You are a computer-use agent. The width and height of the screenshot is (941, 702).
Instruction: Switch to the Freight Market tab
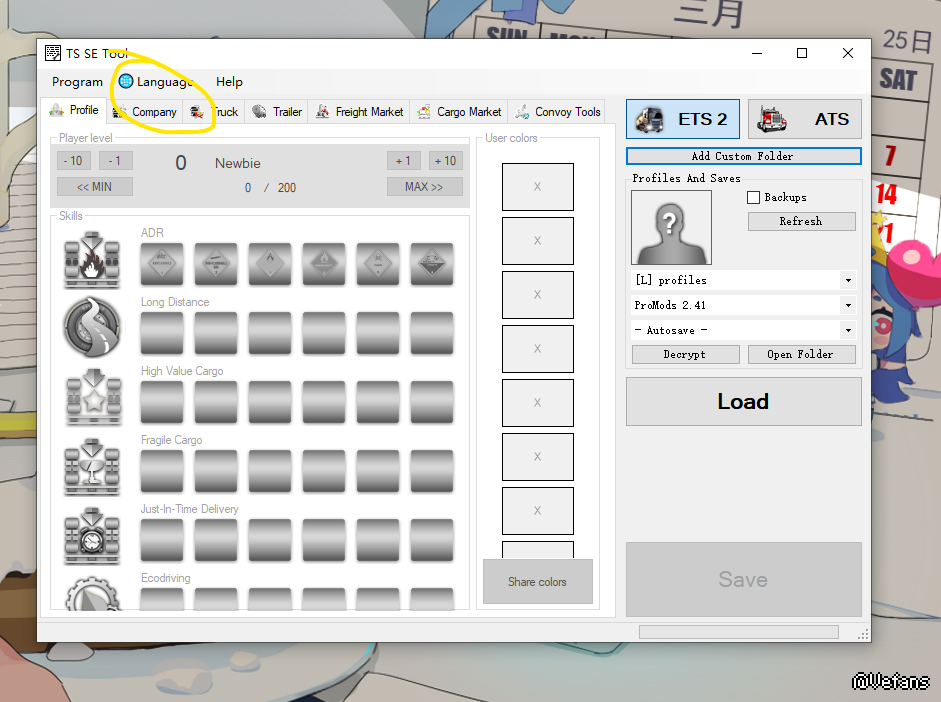point(359,112)
